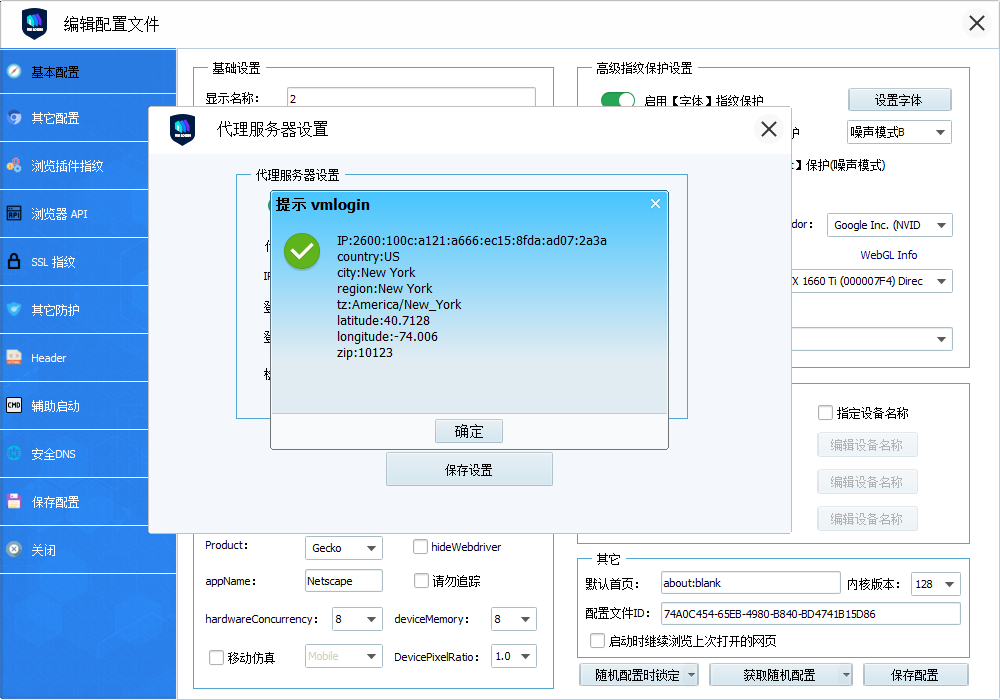
Task: Check the 指定设备名称 checkbox
Action: click(825, 412)
